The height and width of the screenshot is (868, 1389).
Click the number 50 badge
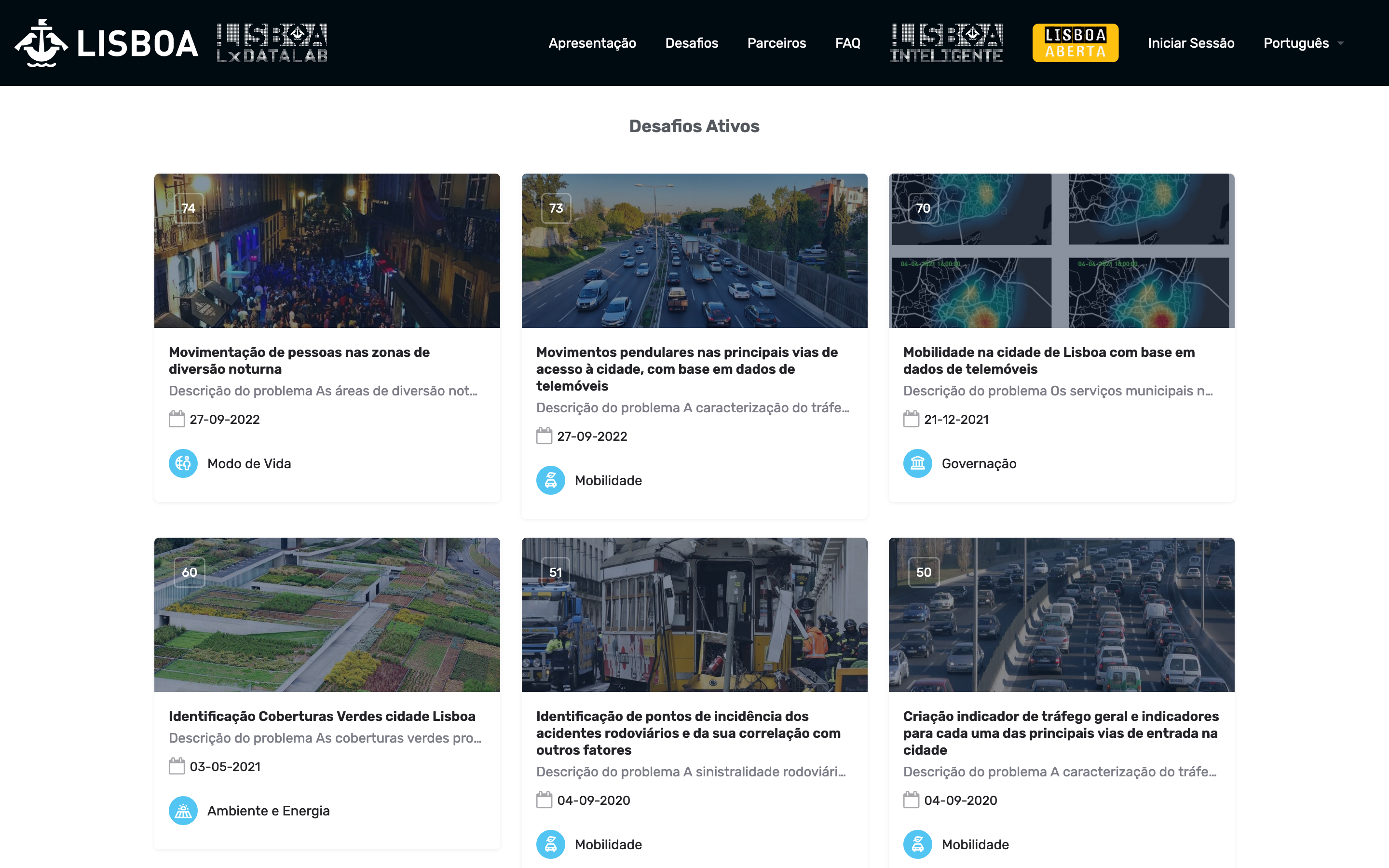pos(924,572)
